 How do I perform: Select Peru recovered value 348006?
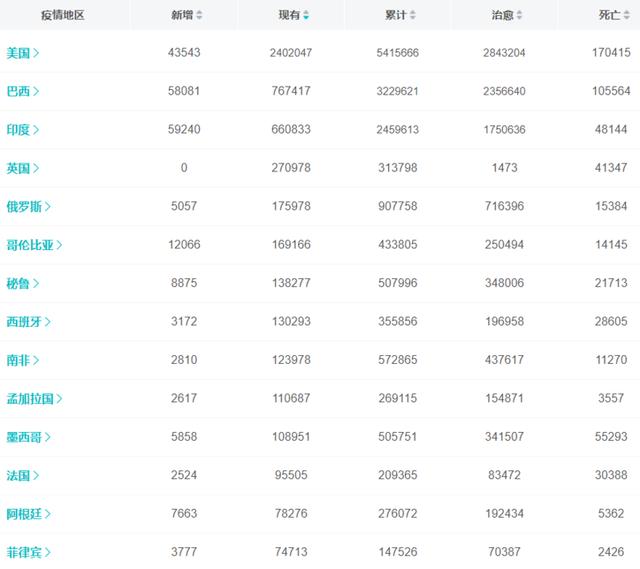click(x=504, y=283)
